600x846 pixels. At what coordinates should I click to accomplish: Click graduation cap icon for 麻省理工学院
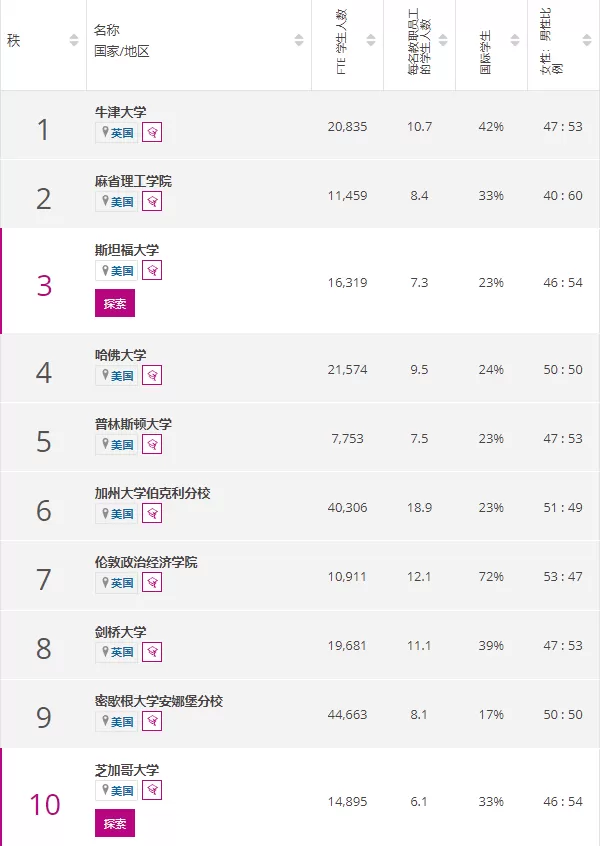(152, 201)
